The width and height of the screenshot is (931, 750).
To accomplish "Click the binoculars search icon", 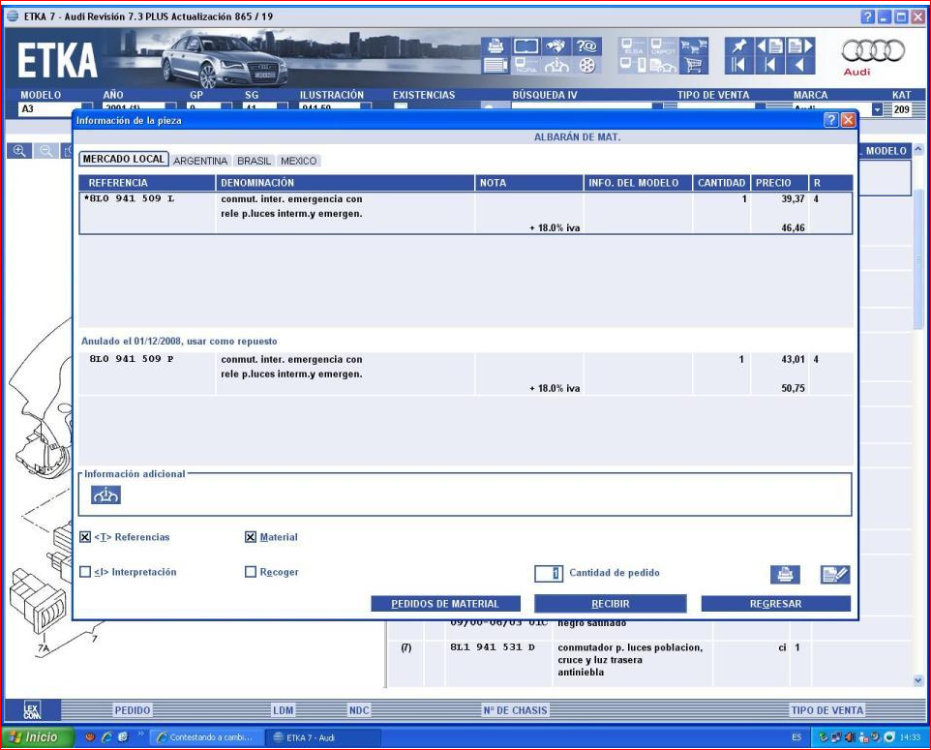I will coord(556,46).
